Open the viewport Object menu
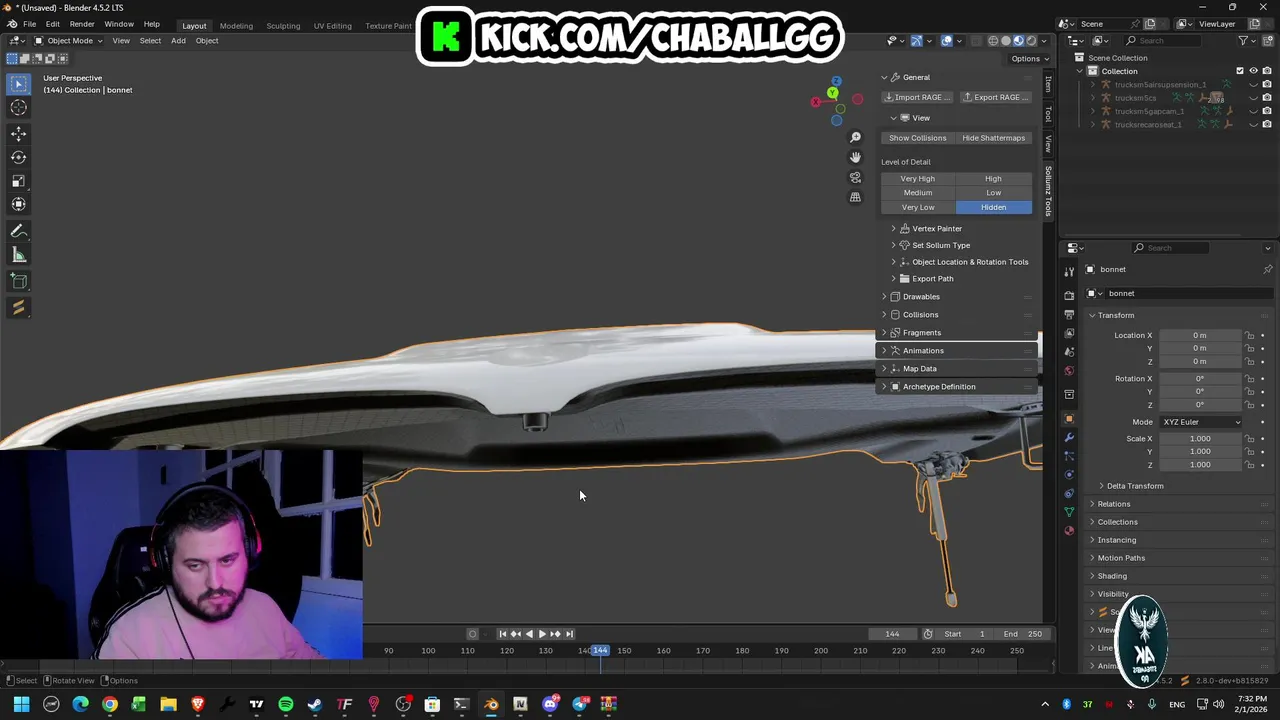1280x720 pixels. pos(207,41)
